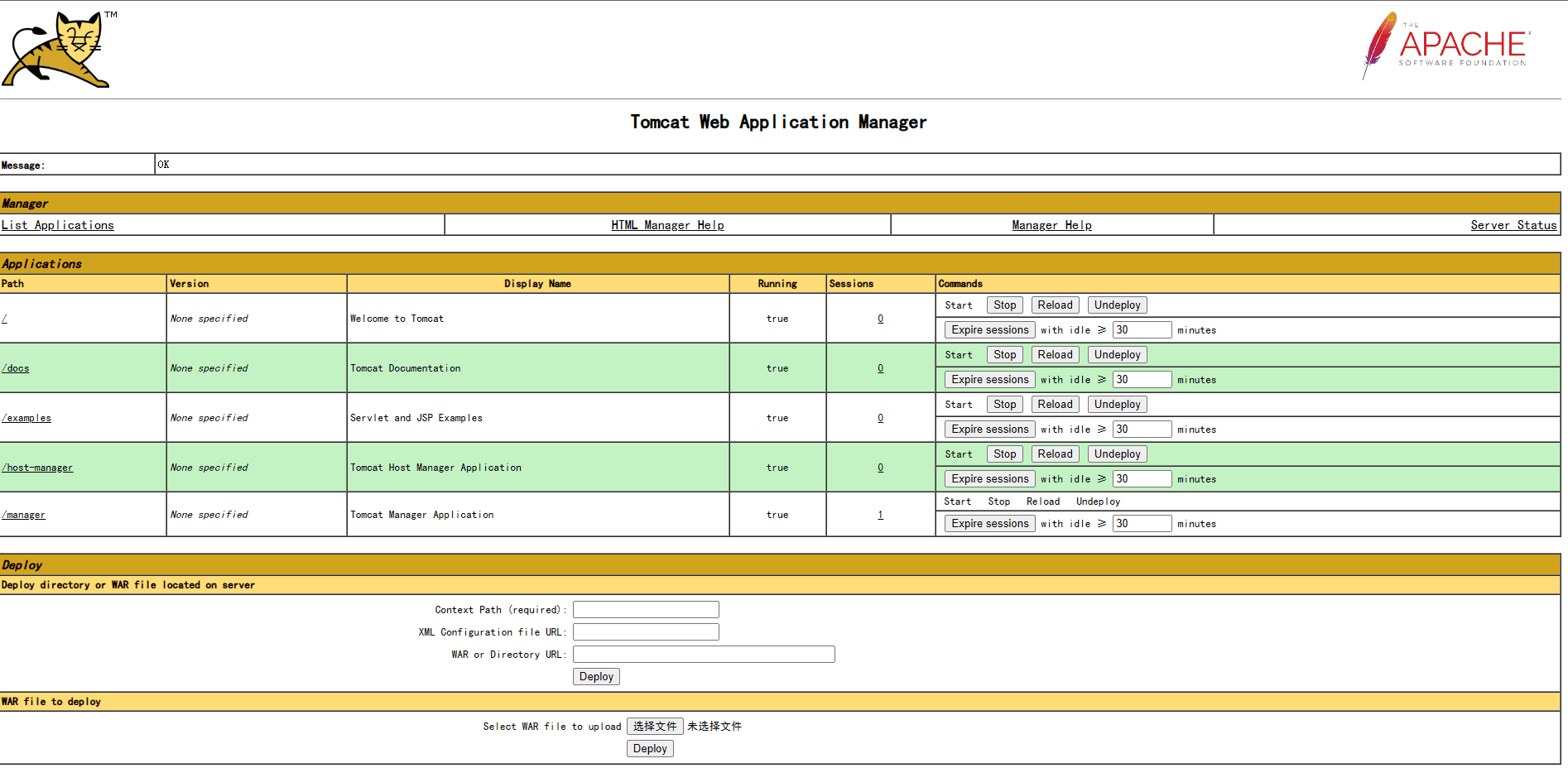Reload the /examples application
Viewport: 1568px width, 768px height.
pyautogui.click(x=1055, y=405)
